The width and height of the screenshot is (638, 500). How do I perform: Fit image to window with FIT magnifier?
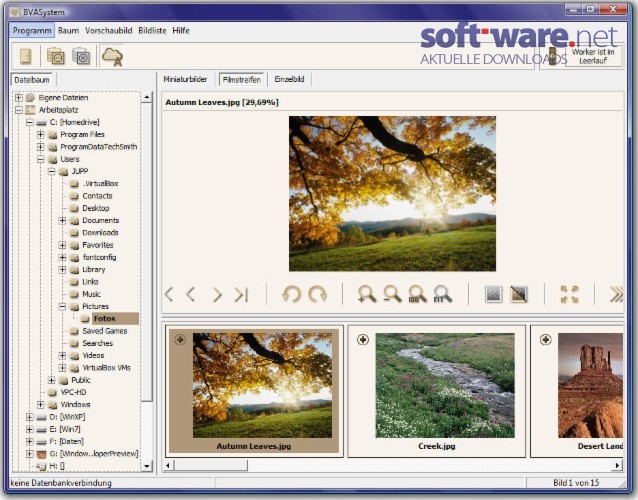coord(442,294)
